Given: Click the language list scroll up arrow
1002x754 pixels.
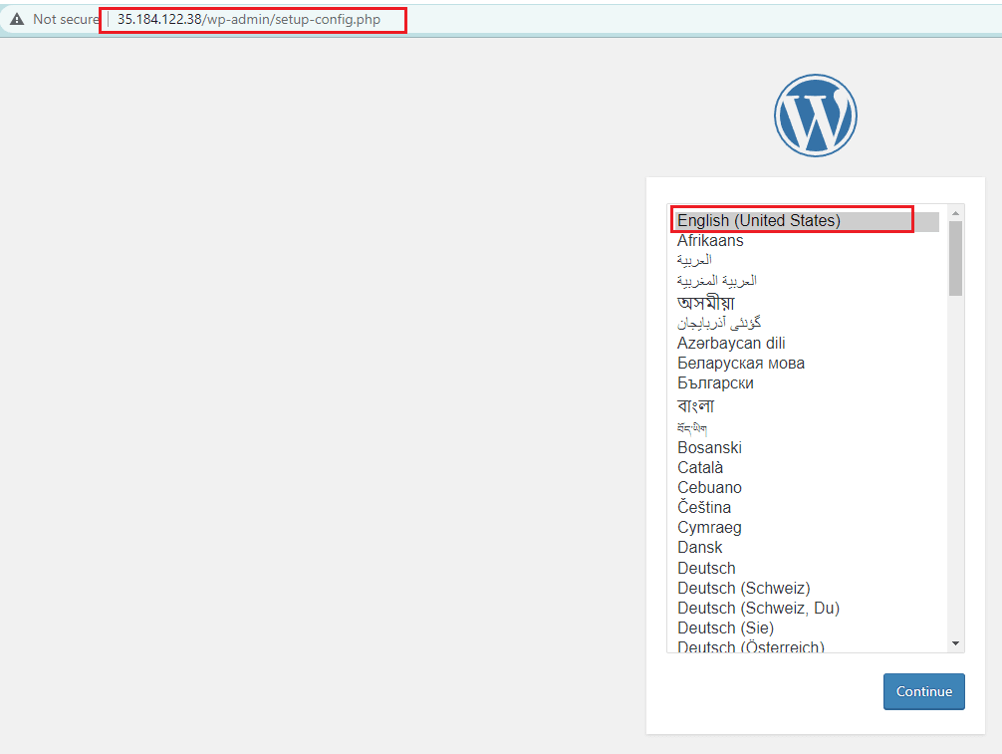Looking at the screenshot, I should (955, 213).
